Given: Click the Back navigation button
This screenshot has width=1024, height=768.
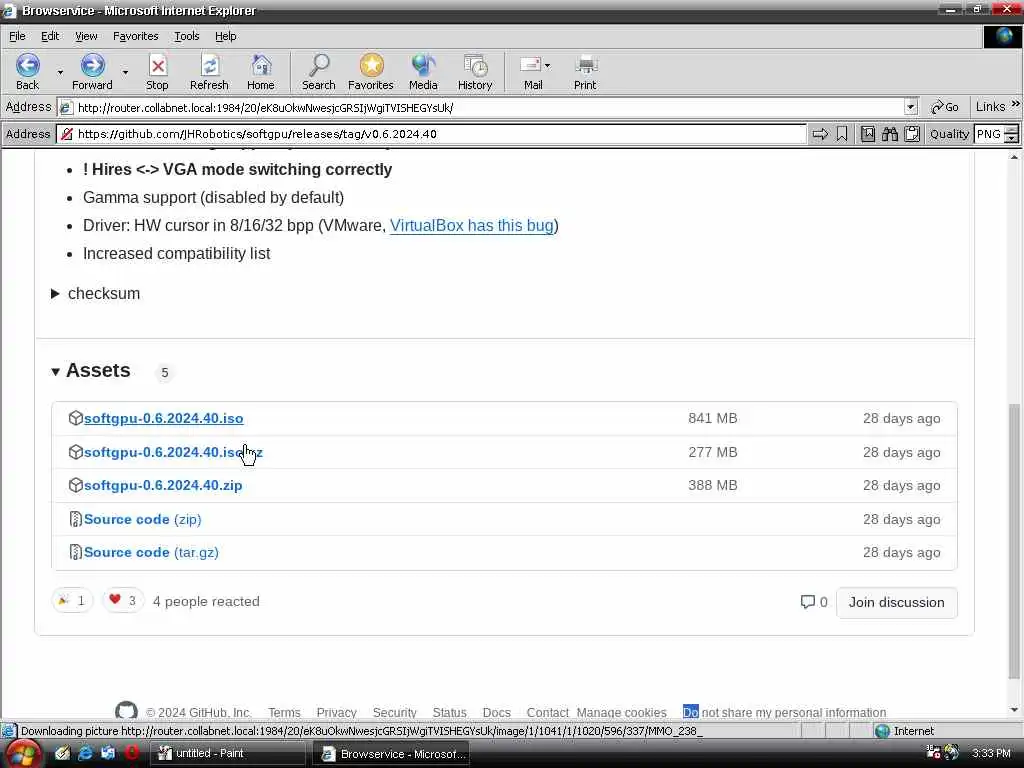Looking at the screenshot, I should click(27, 72).
